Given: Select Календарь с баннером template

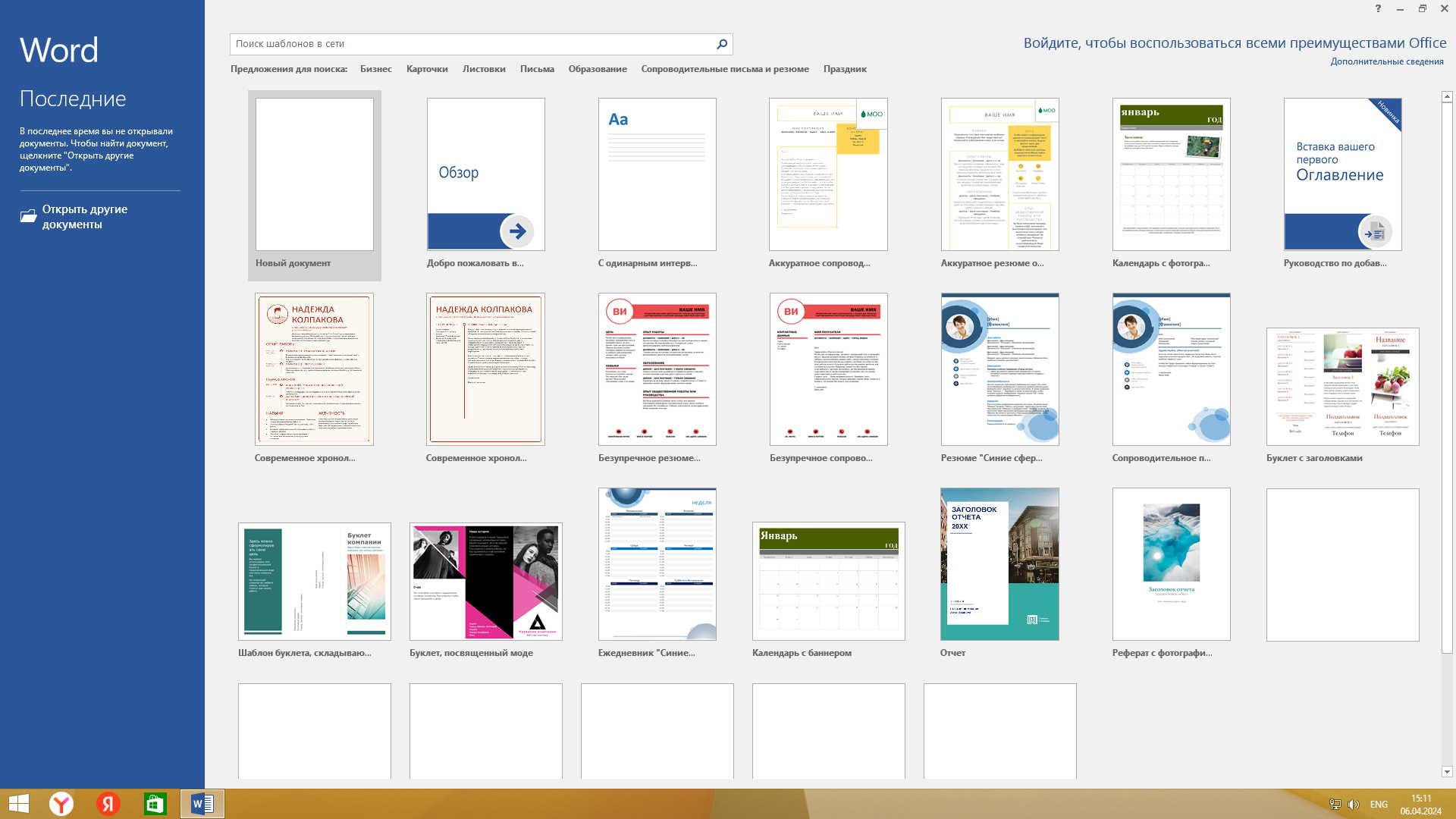Looking at the screenshot, I should coord(828,581).
